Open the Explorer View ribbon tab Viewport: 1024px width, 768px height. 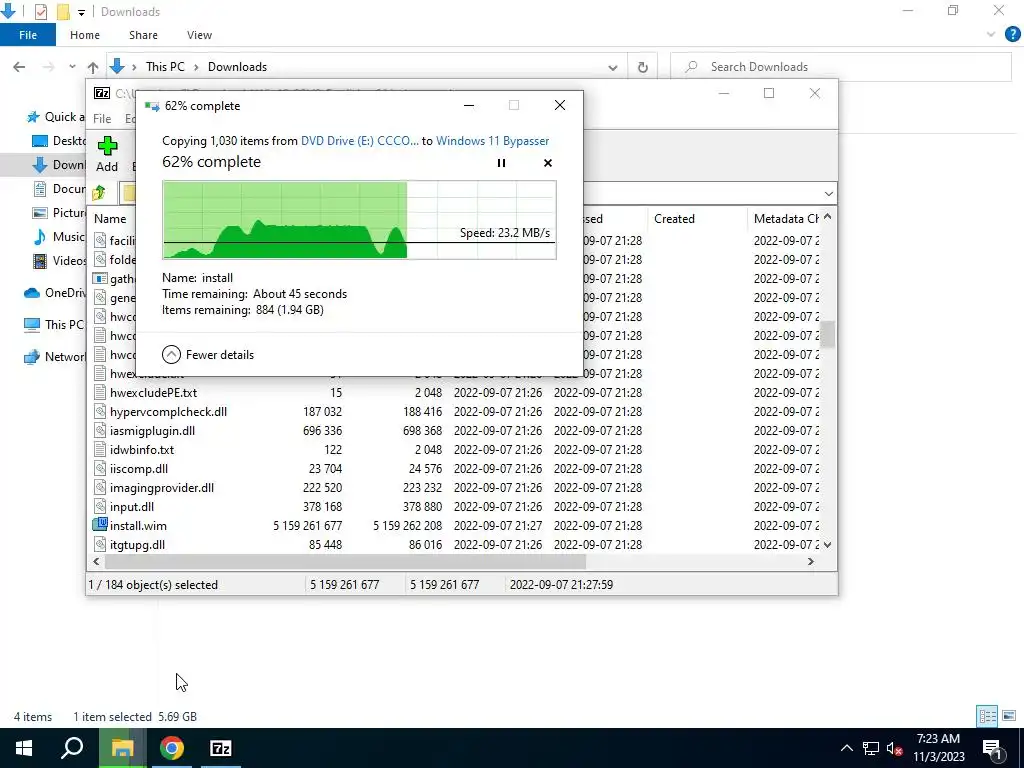[x=199, y=35]
